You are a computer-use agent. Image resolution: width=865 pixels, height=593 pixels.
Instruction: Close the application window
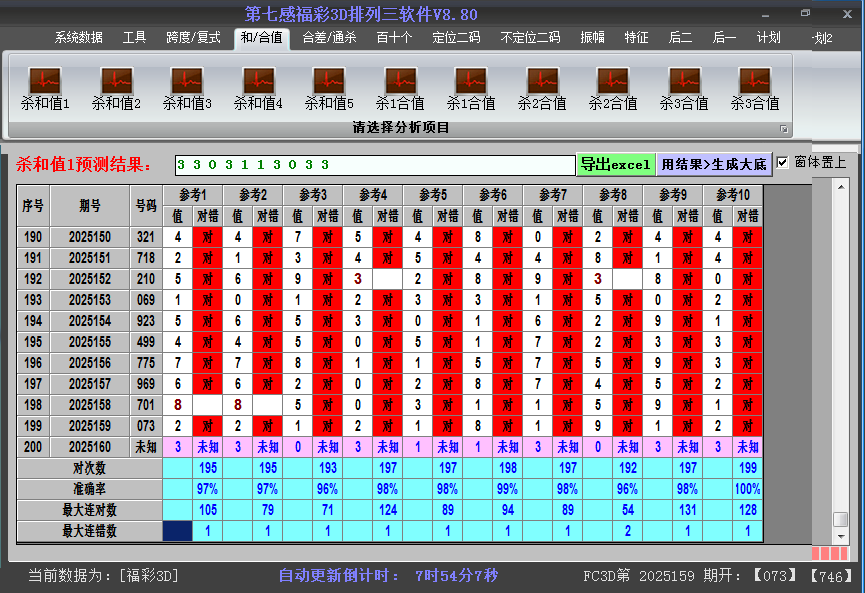tap(847, 14)
